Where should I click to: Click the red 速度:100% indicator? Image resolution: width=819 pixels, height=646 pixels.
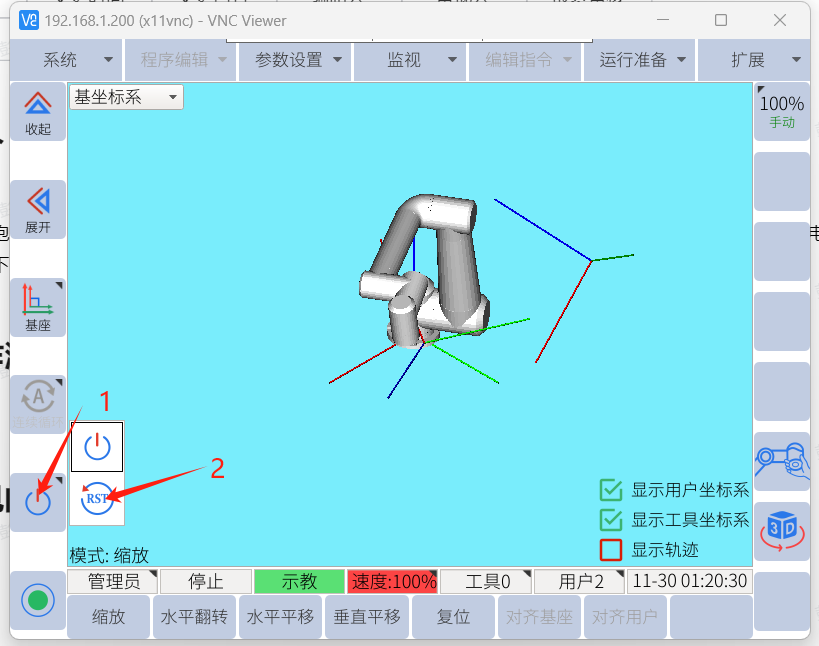[x=393, y=582]
